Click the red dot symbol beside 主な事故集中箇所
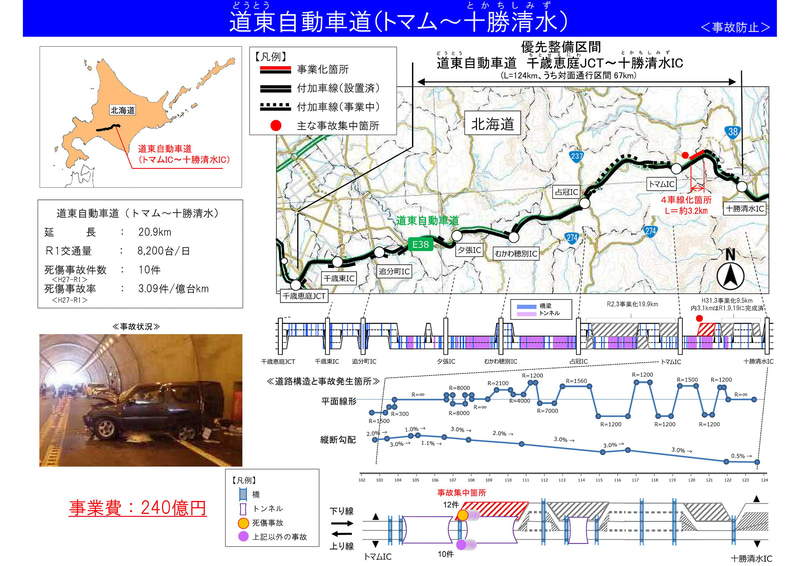 276,126
